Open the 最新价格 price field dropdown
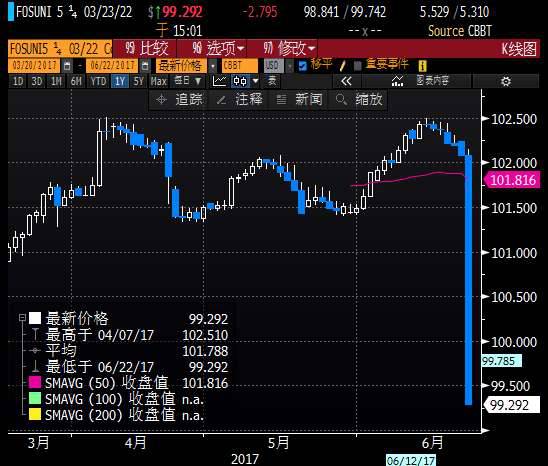The height and width of the screenshot is (466, 548). [x=212, y=66]
